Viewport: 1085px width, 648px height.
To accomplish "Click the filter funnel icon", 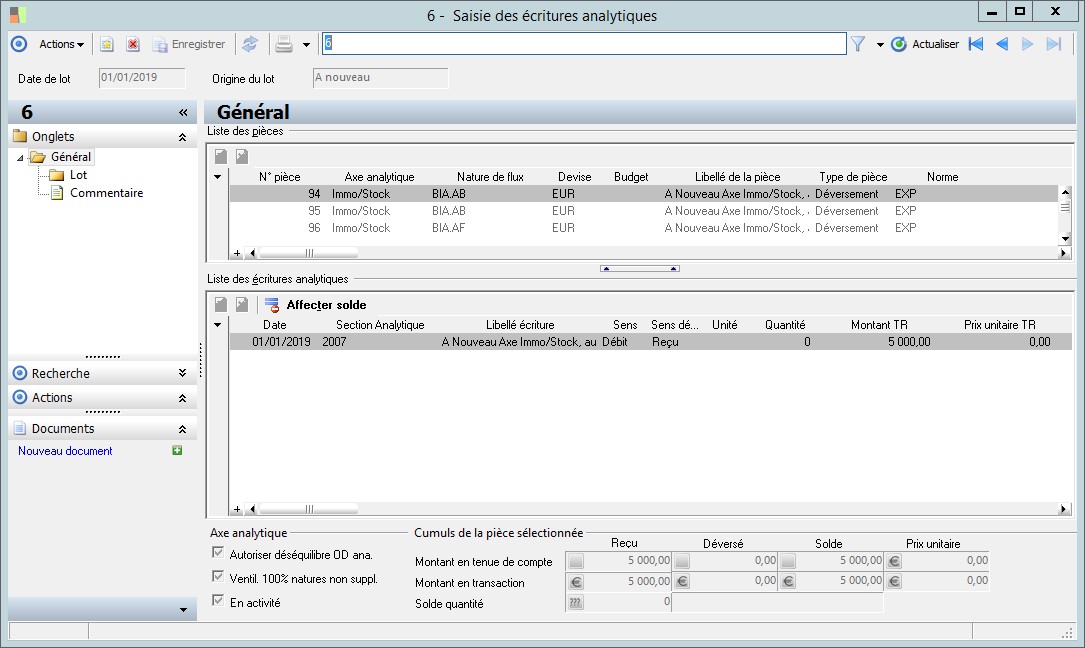I will pos(858,44).
